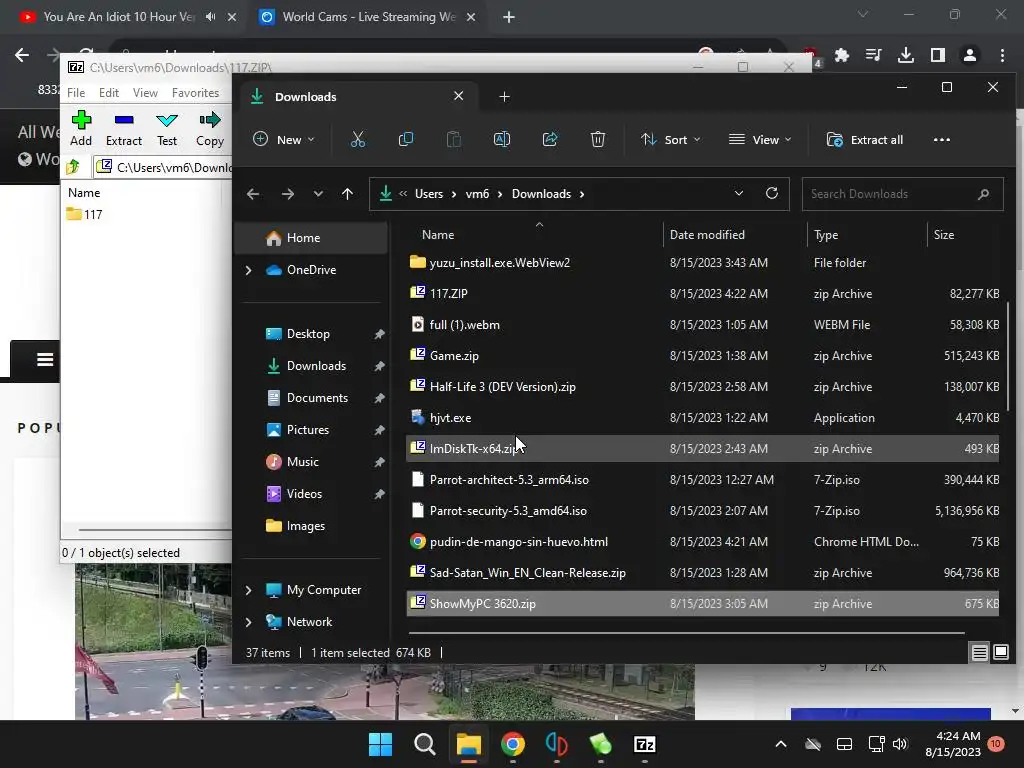Click the Share icon in Explorer toolbar
The image size is (1024, 768).
pyautogui.click(x=550, y=139)
